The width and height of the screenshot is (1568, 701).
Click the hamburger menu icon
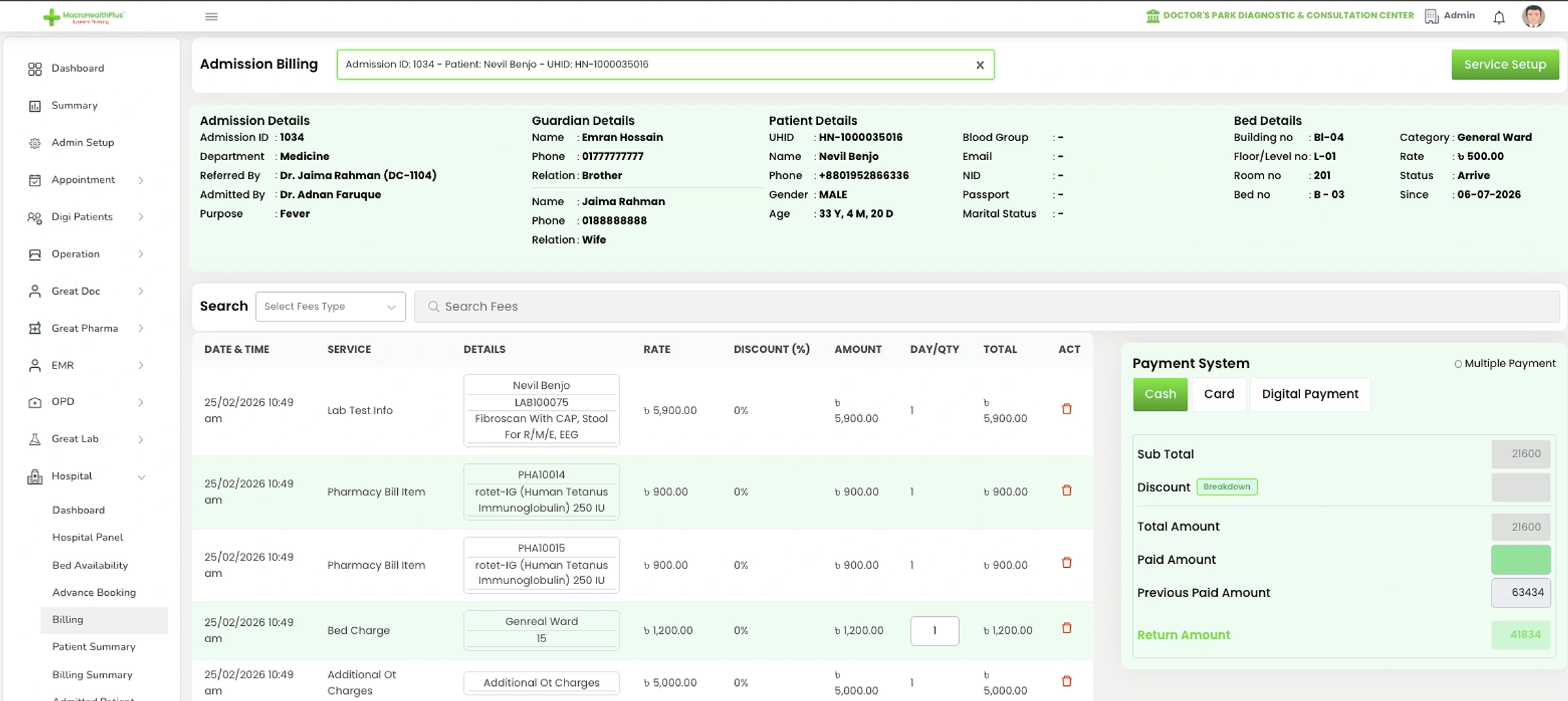[x=211, y=16]
